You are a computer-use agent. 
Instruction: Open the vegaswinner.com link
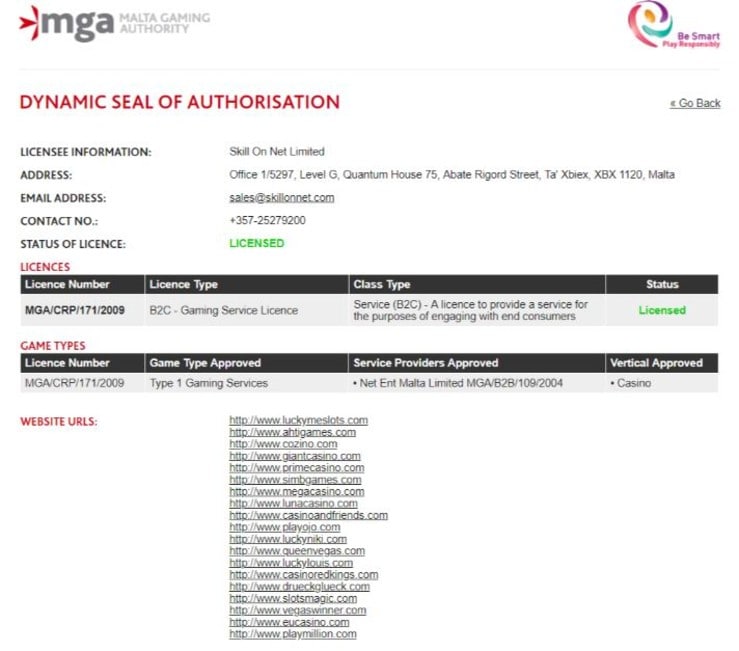pos(298,610)
